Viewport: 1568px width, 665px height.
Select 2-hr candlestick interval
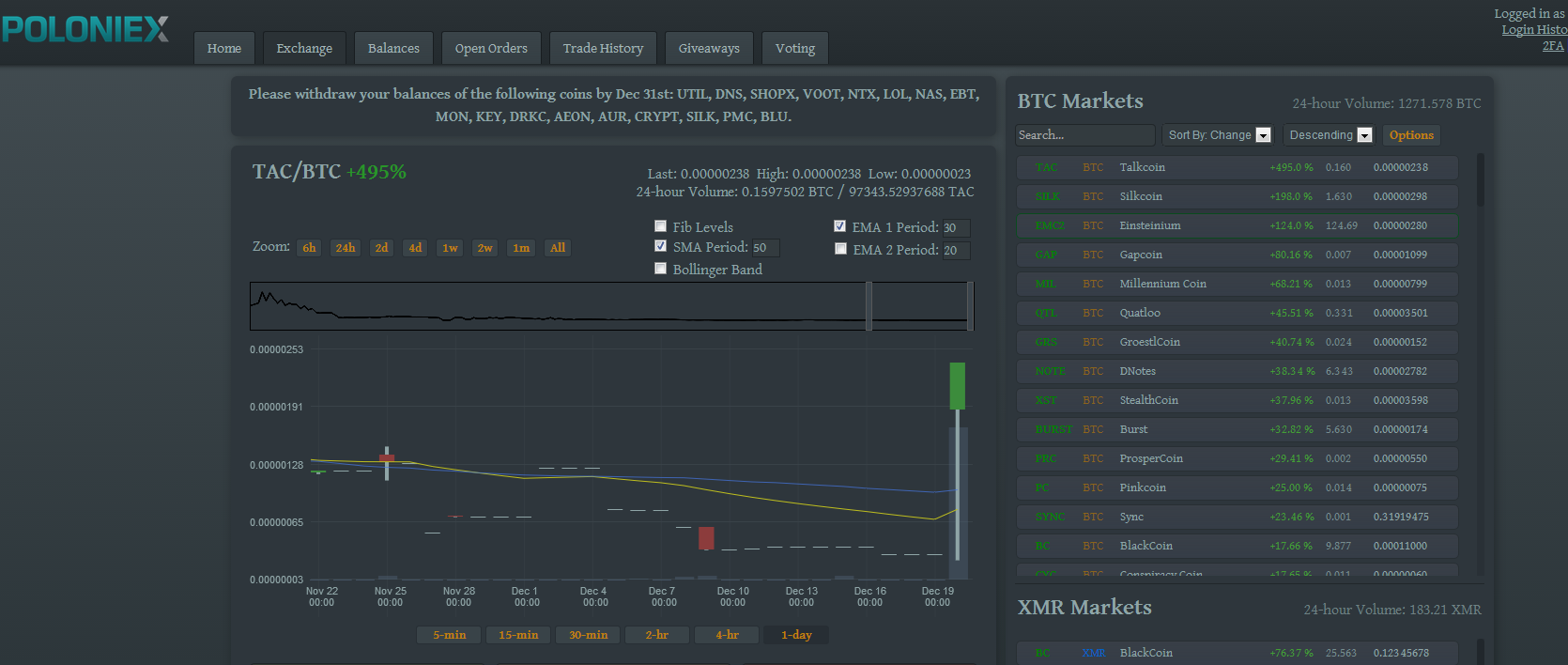tap(657, 635)
